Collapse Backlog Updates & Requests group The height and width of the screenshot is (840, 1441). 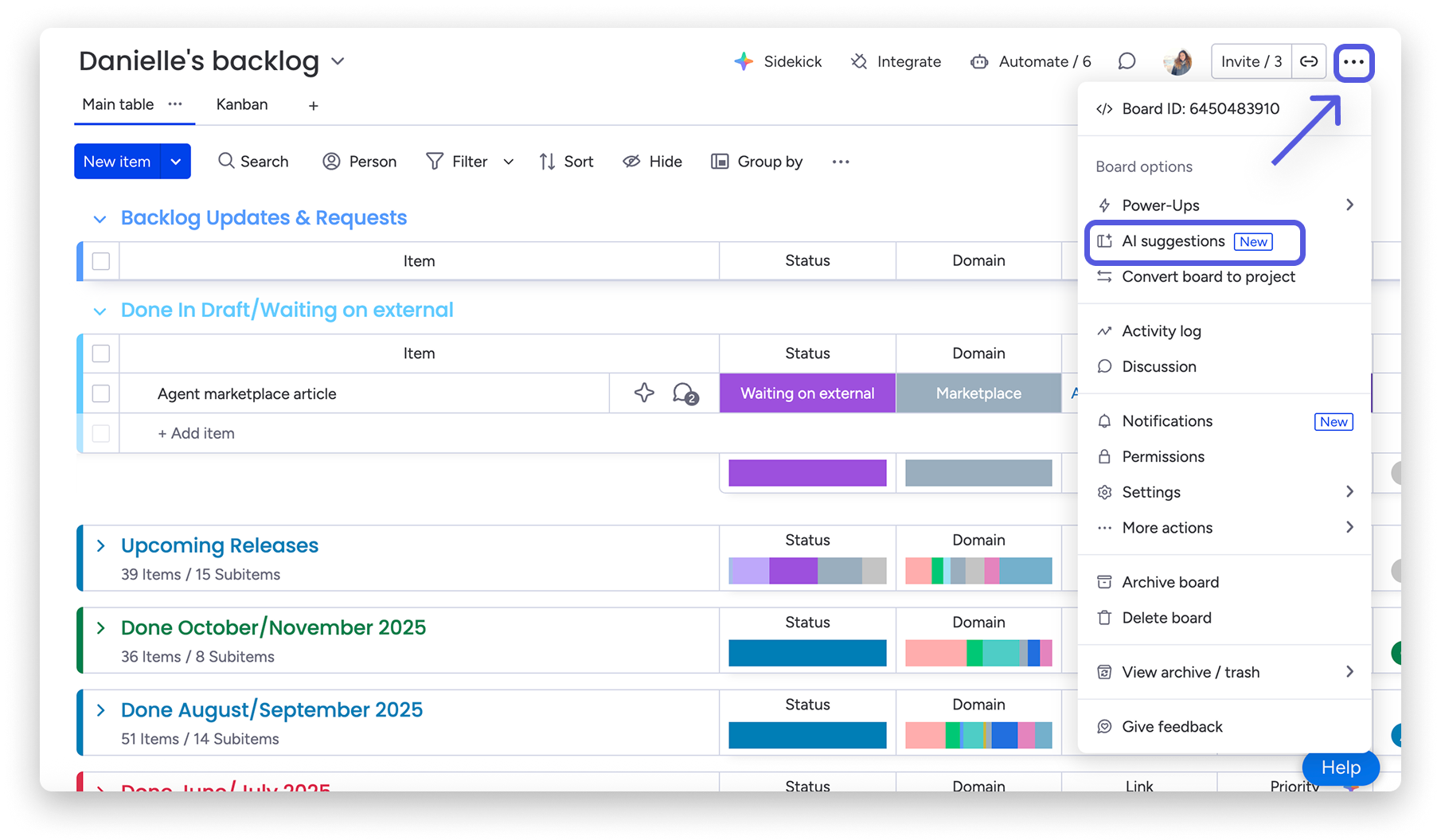tap(100, 219)
